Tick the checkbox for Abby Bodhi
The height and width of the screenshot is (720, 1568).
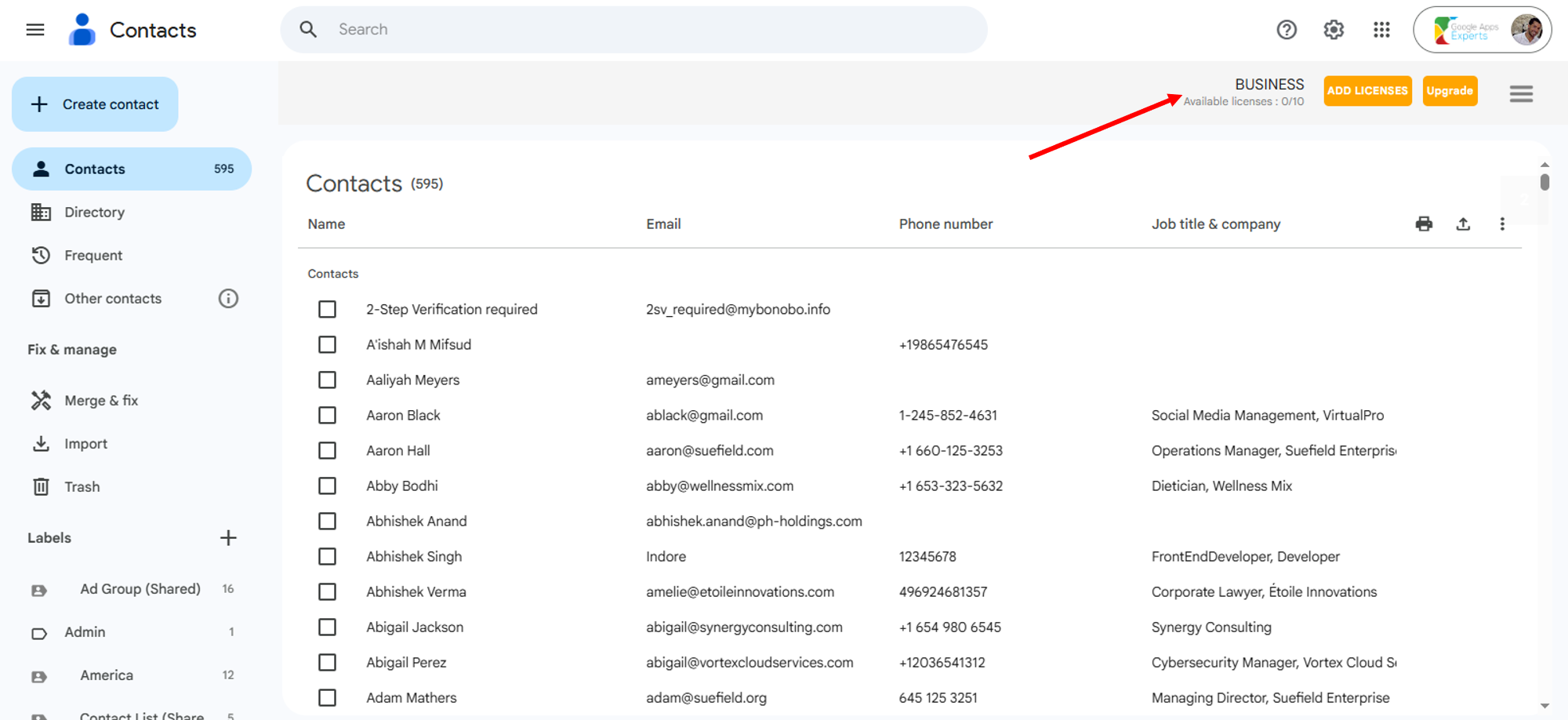(x=327, y=486)
